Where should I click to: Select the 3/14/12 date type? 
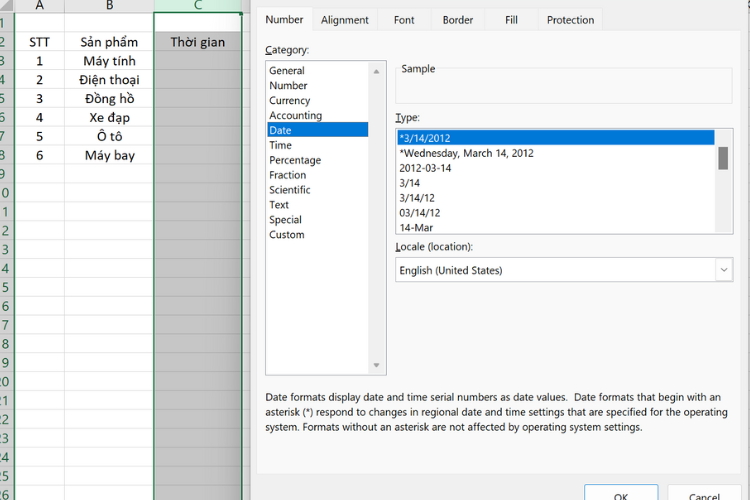click(x=556, y=198)
